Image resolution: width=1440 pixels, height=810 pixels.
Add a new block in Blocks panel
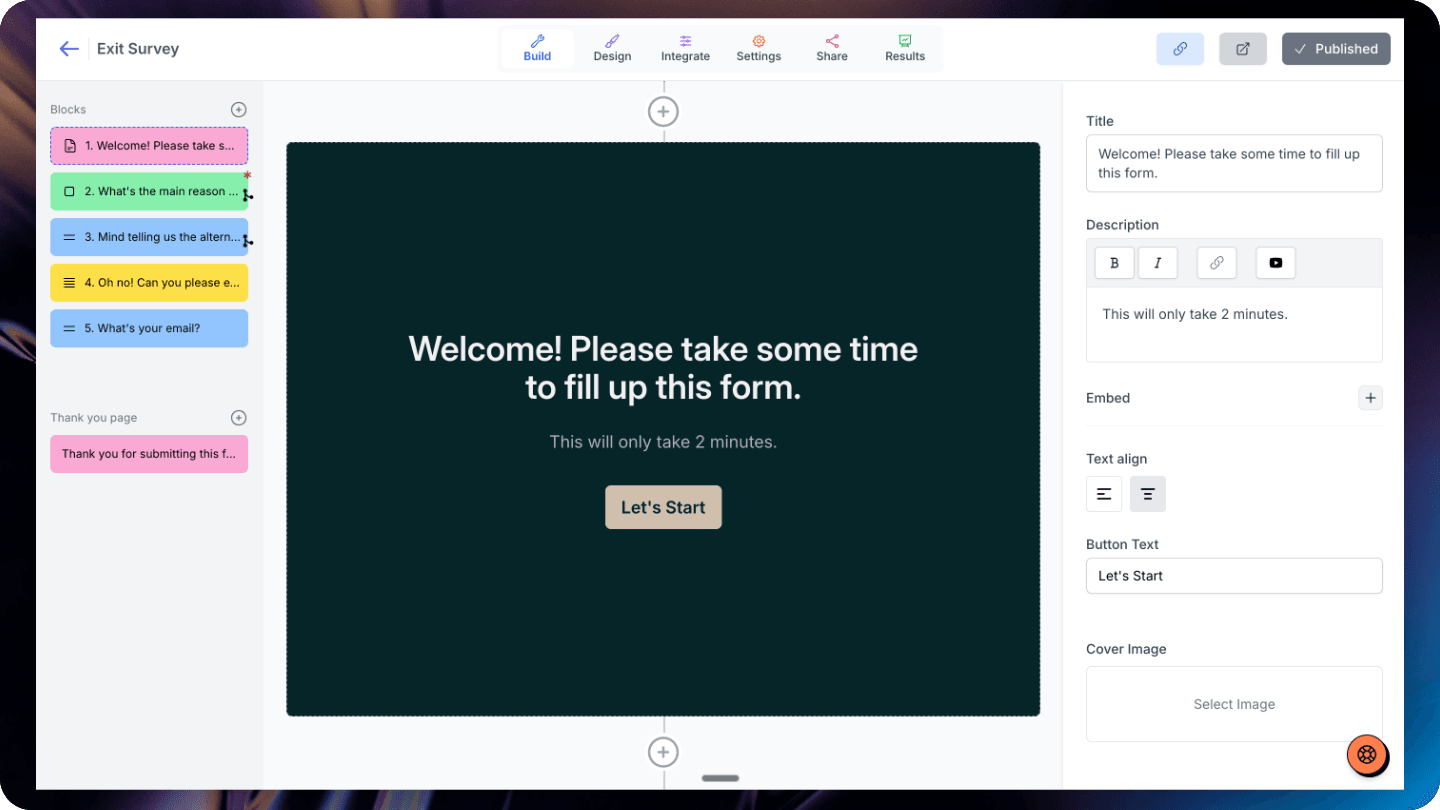pos(238,110)
